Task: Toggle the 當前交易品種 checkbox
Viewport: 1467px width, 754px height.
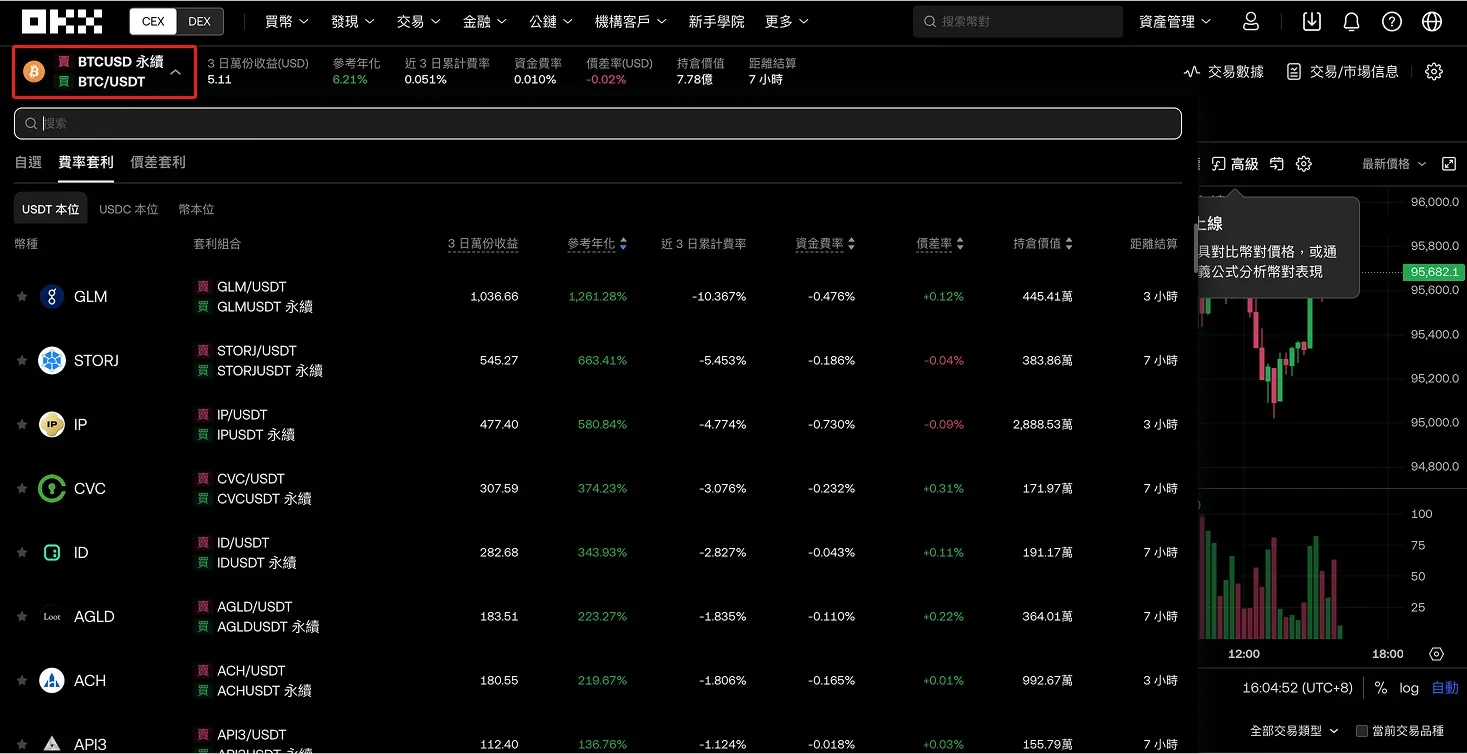Action: click(1361, 731)
